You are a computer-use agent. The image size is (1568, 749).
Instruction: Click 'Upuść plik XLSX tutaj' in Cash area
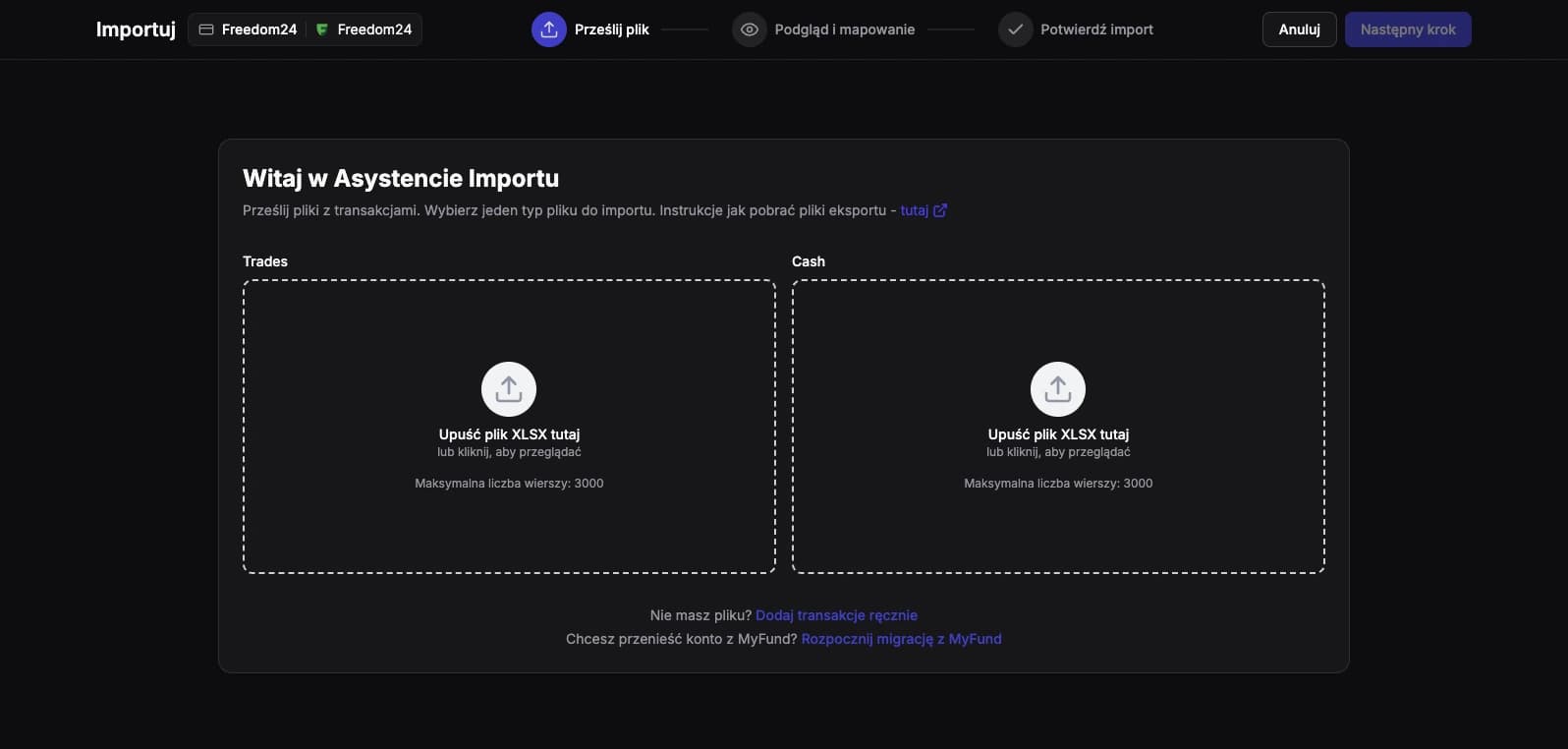pos(1058,434)
